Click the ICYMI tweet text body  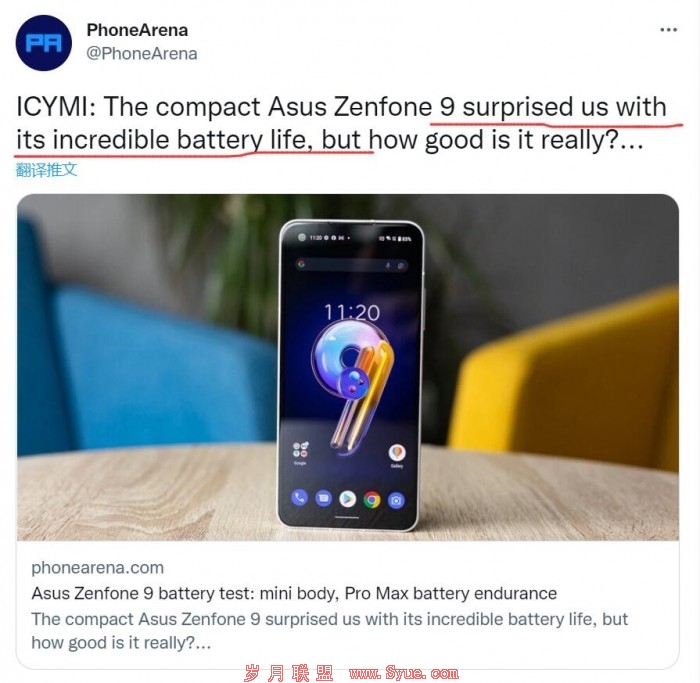coord(342,123)
